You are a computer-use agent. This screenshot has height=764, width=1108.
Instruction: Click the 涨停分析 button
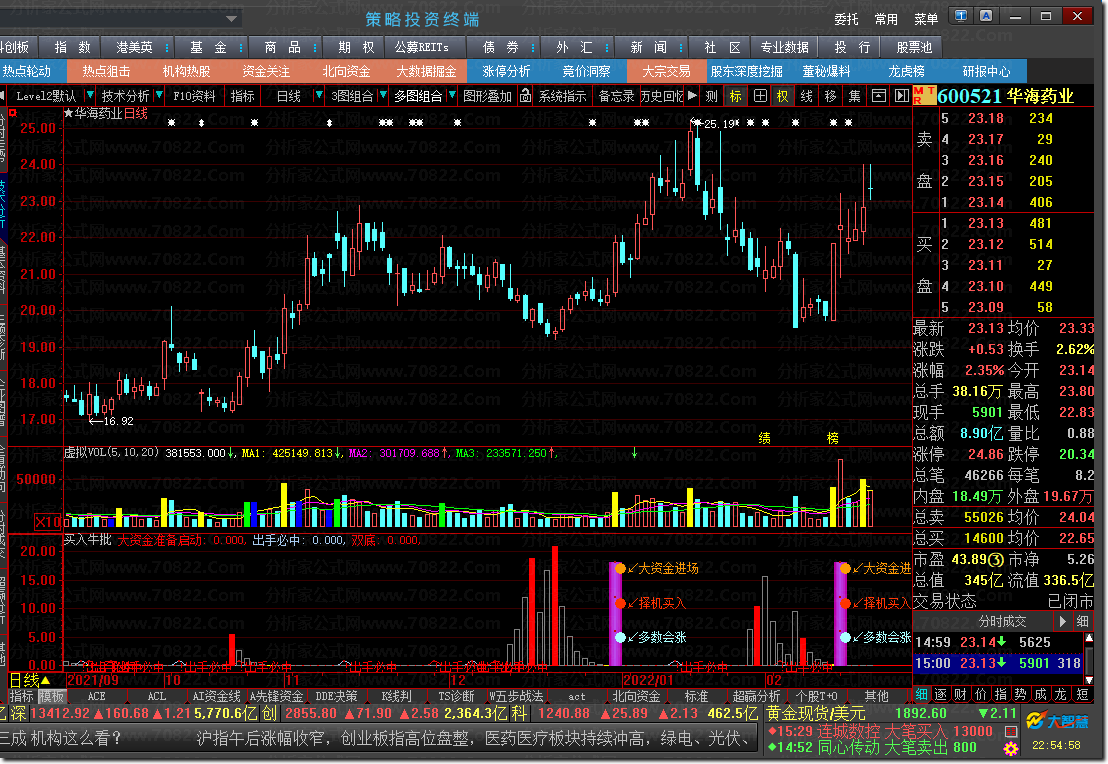506,71
